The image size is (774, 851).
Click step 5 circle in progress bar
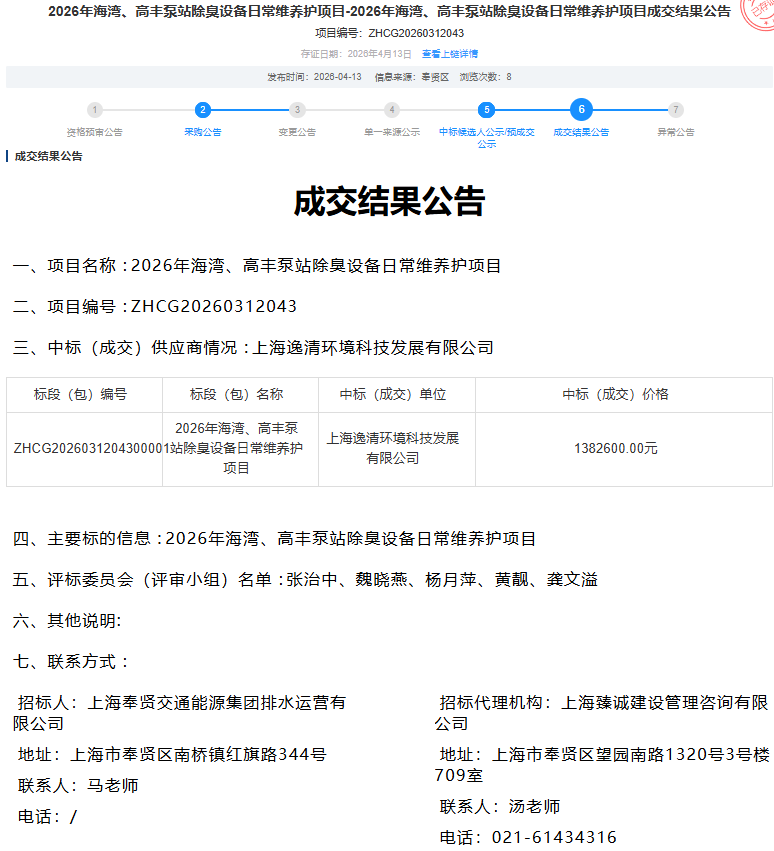[x=486, y=110]
